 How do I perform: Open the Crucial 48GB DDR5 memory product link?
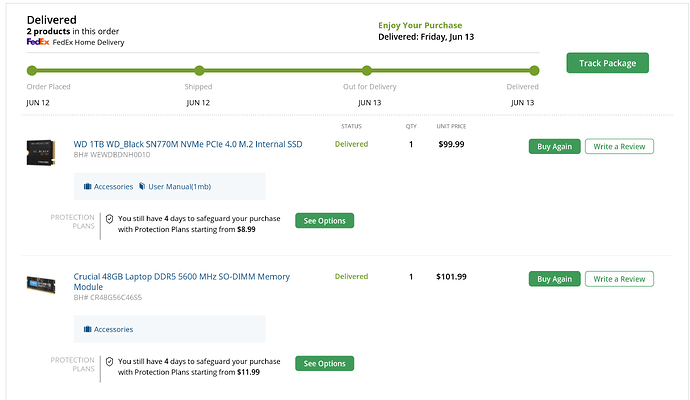pos(181,282)
